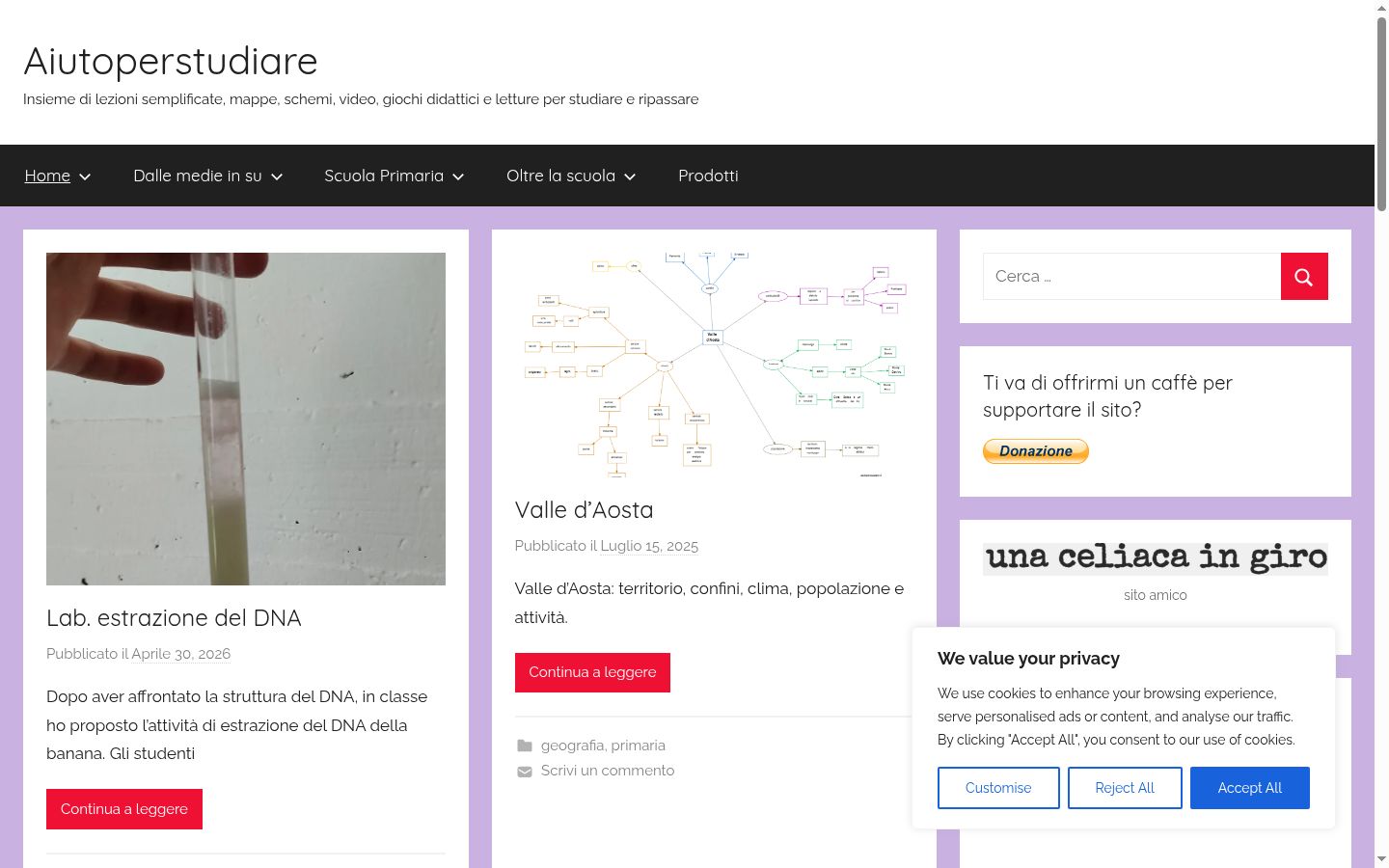1389x868 pixels.
Task: Open the Home menu item
Action: pyautogui.click(x=47, y=176)
